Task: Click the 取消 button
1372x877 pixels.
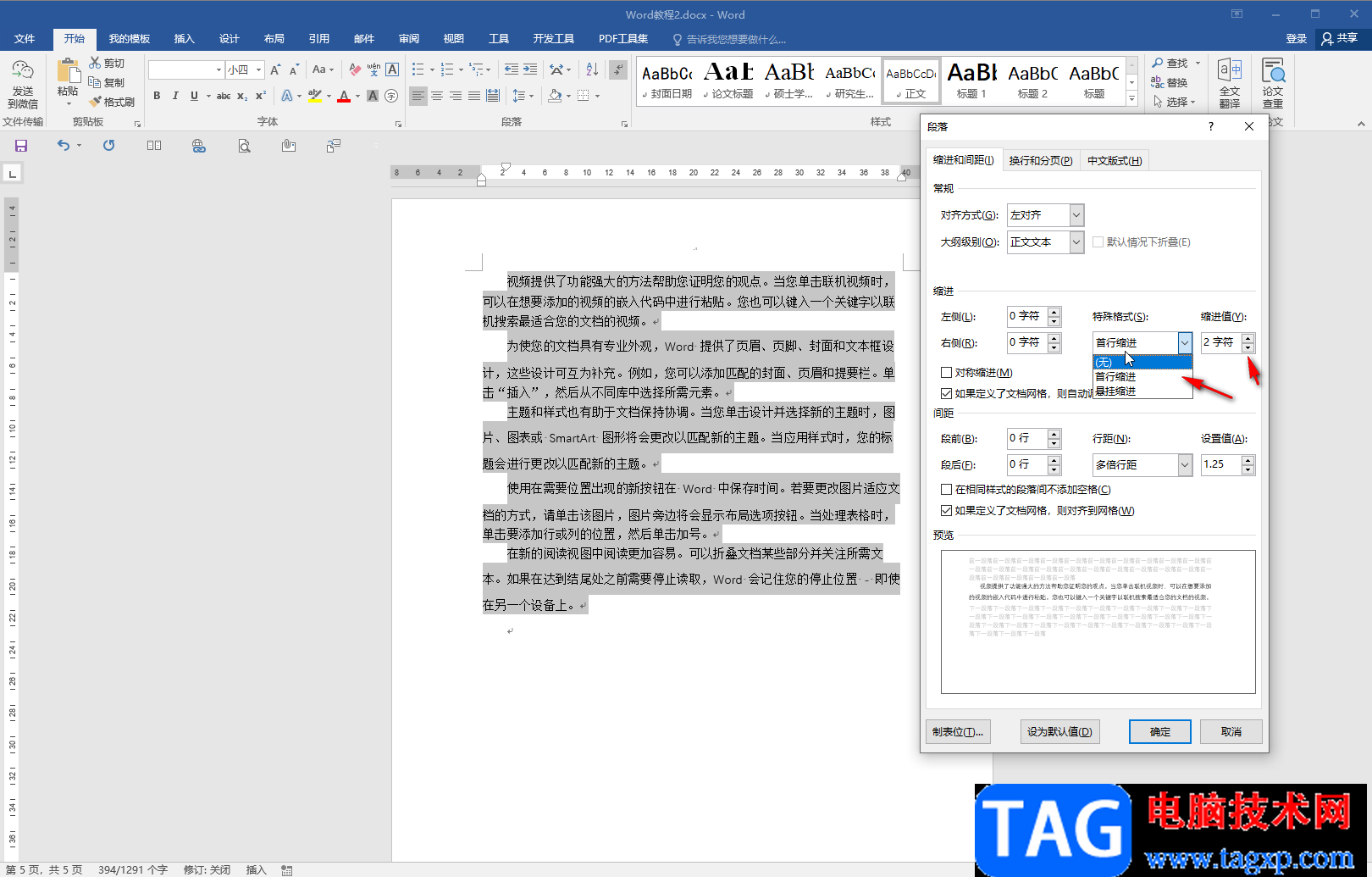Action: click(1231, 731)
